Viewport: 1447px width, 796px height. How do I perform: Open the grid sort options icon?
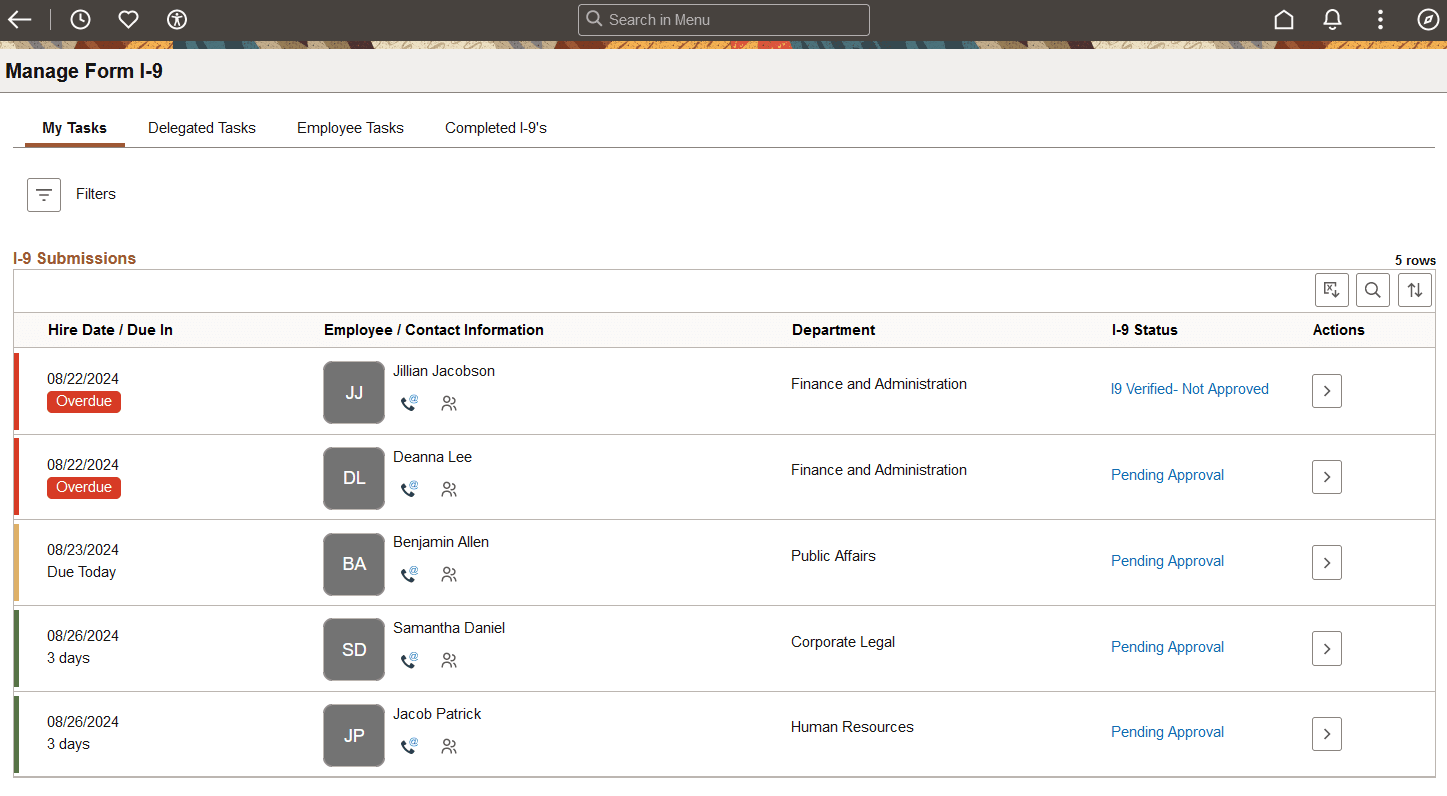coord(1414,290)
